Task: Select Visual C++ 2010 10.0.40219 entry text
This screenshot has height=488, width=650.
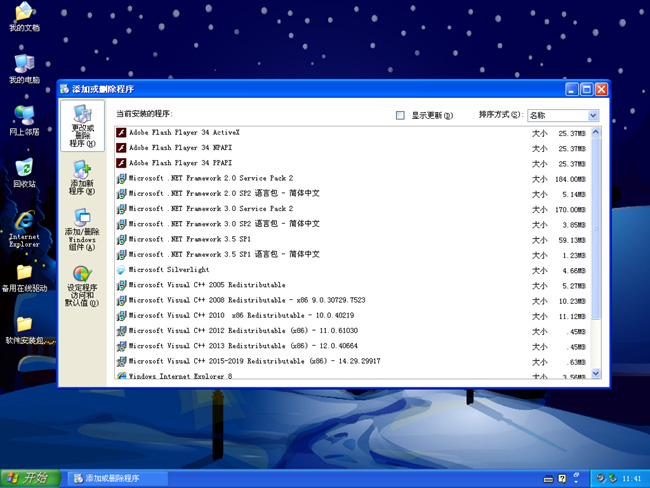Action: click(242, 316)
